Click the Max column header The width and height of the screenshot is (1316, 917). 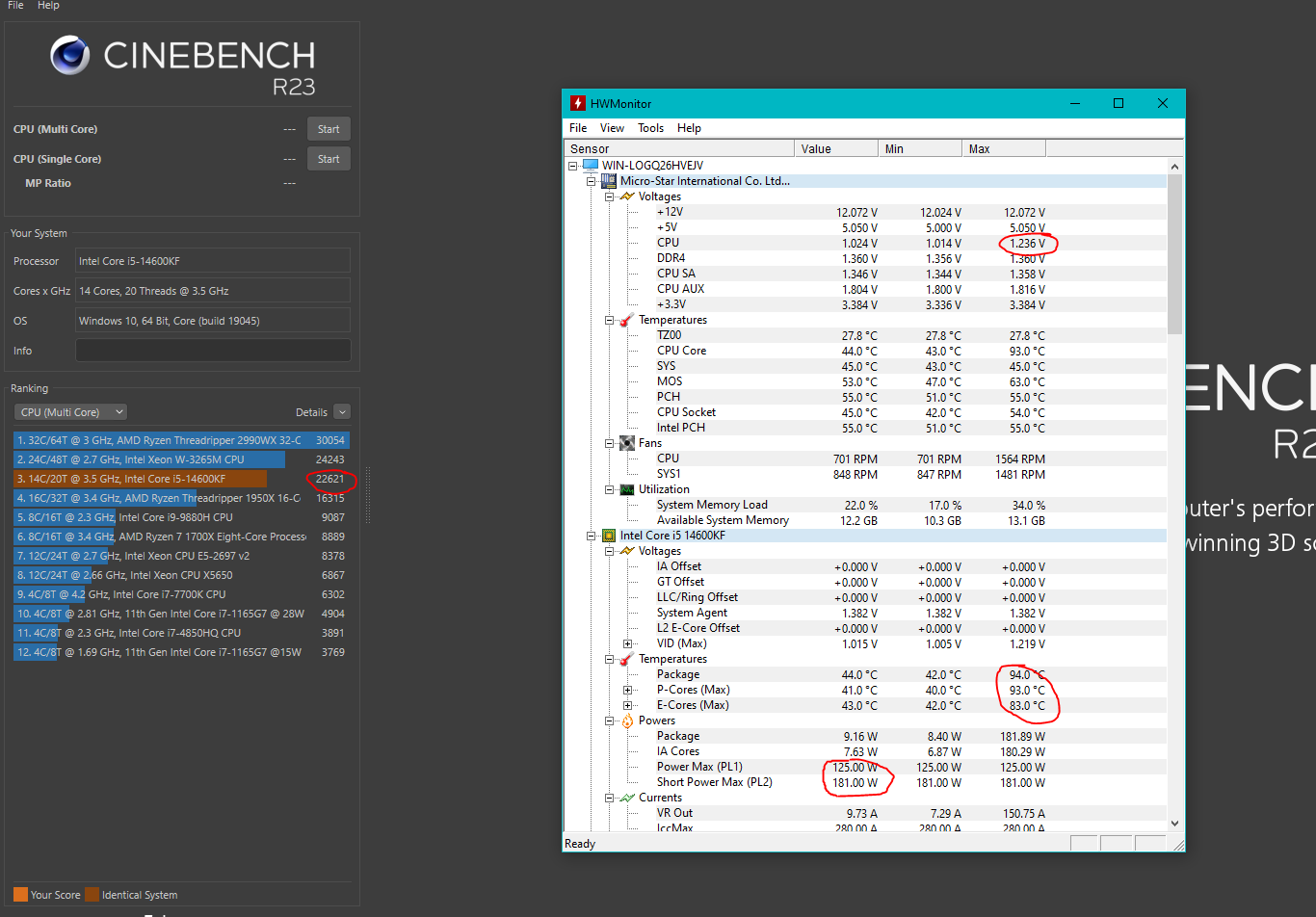tap(1004, 148)
